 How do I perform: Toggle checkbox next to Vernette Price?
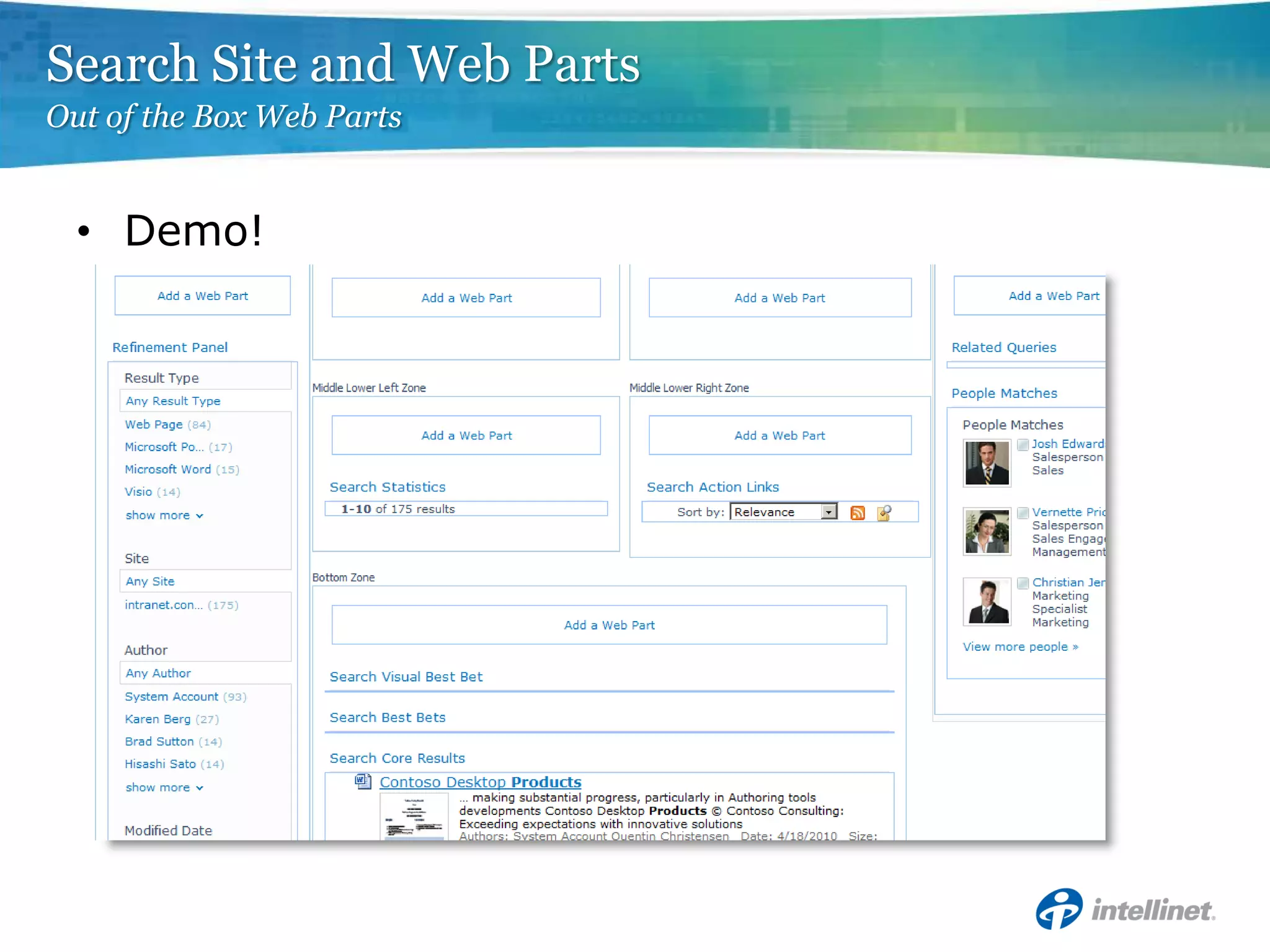tap(1023, 513)
